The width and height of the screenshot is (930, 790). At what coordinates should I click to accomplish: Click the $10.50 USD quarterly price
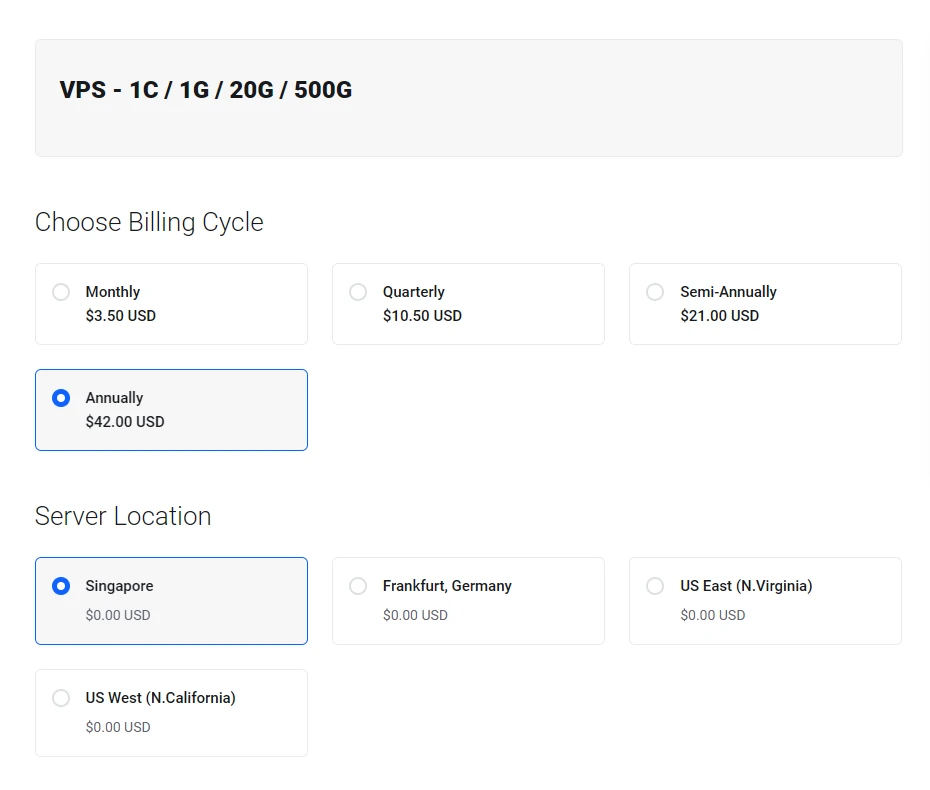pyautogui.click(x=422, y=316)
